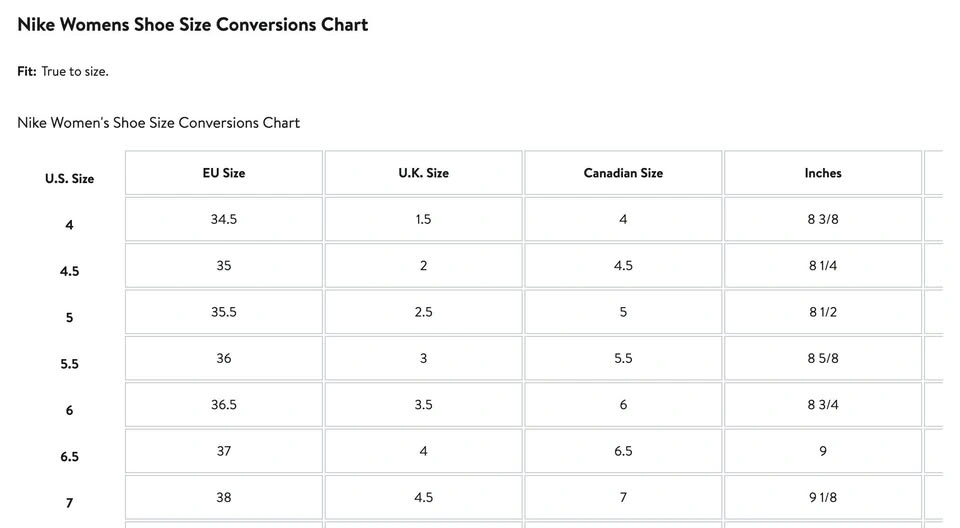
Task: Click the Fit: True to size text
Action: [x=63, y=72]
